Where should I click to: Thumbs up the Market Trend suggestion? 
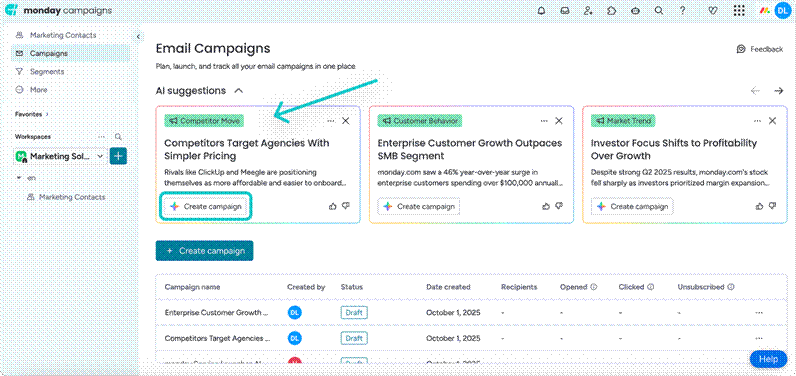click(x=759, y=206)
